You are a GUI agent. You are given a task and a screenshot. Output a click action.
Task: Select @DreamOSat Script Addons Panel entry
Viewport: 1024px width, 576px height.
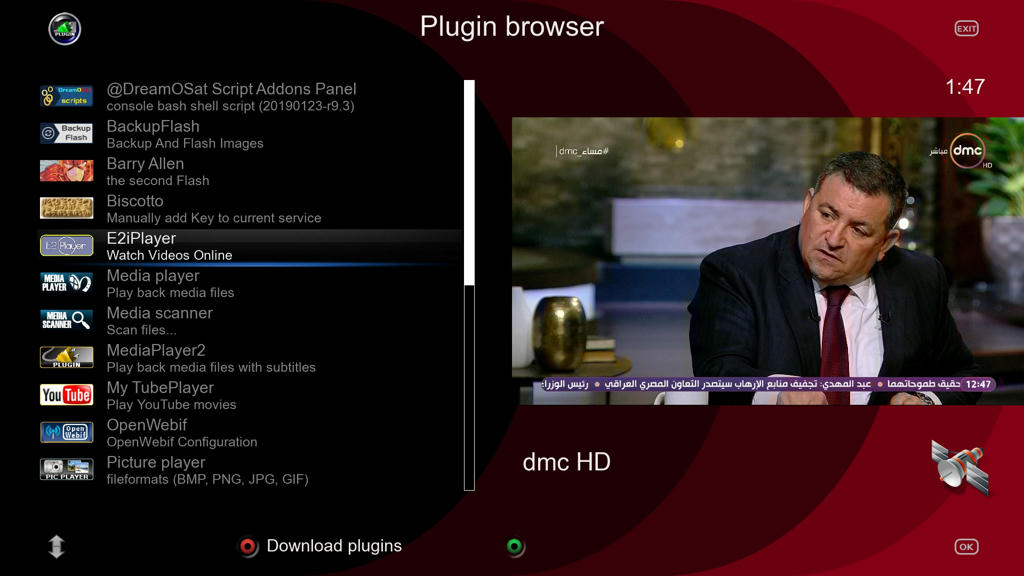pos(250,96)
